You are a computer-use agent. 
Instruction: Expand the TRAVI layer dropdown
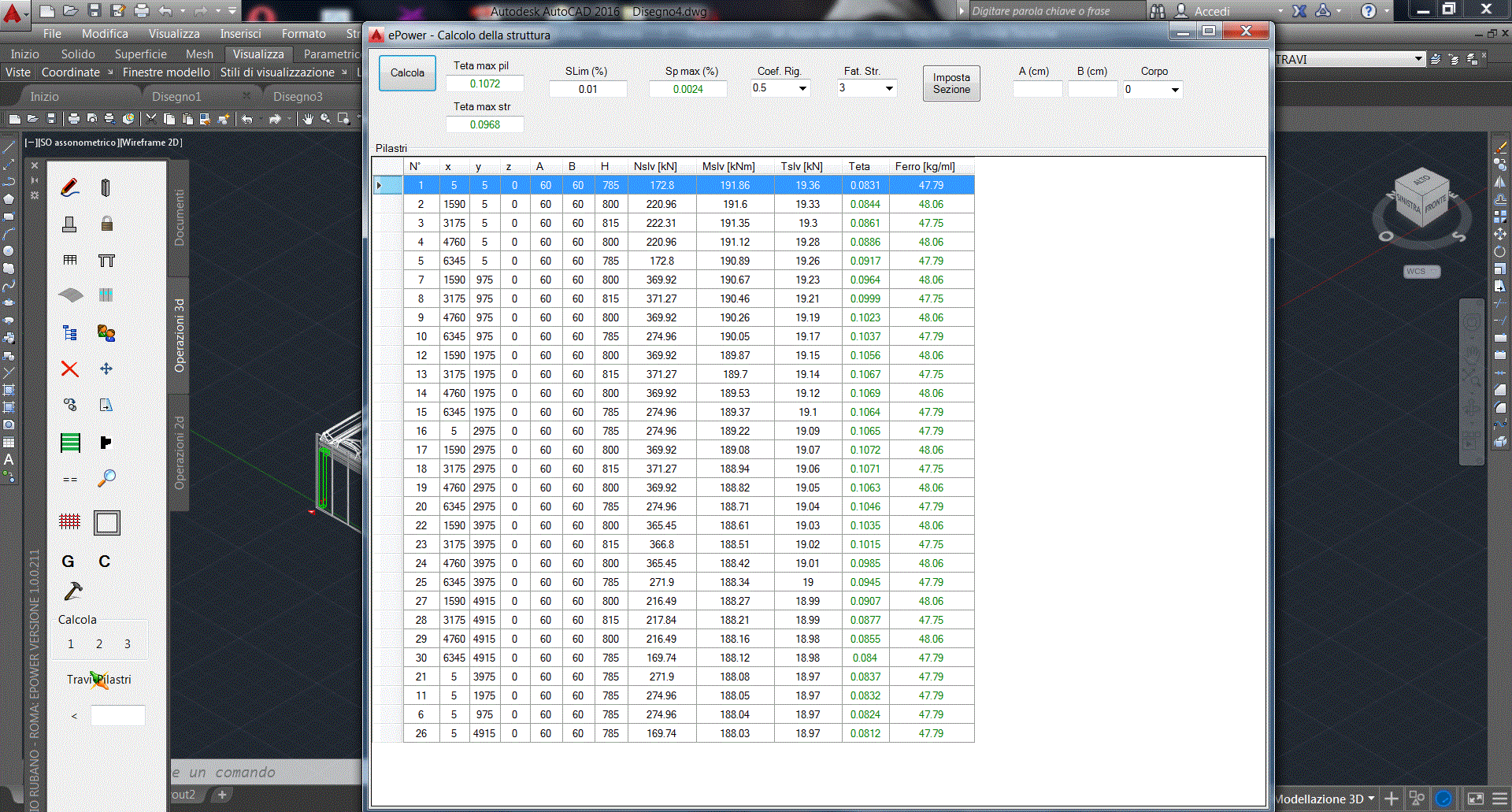(1418, 59)
